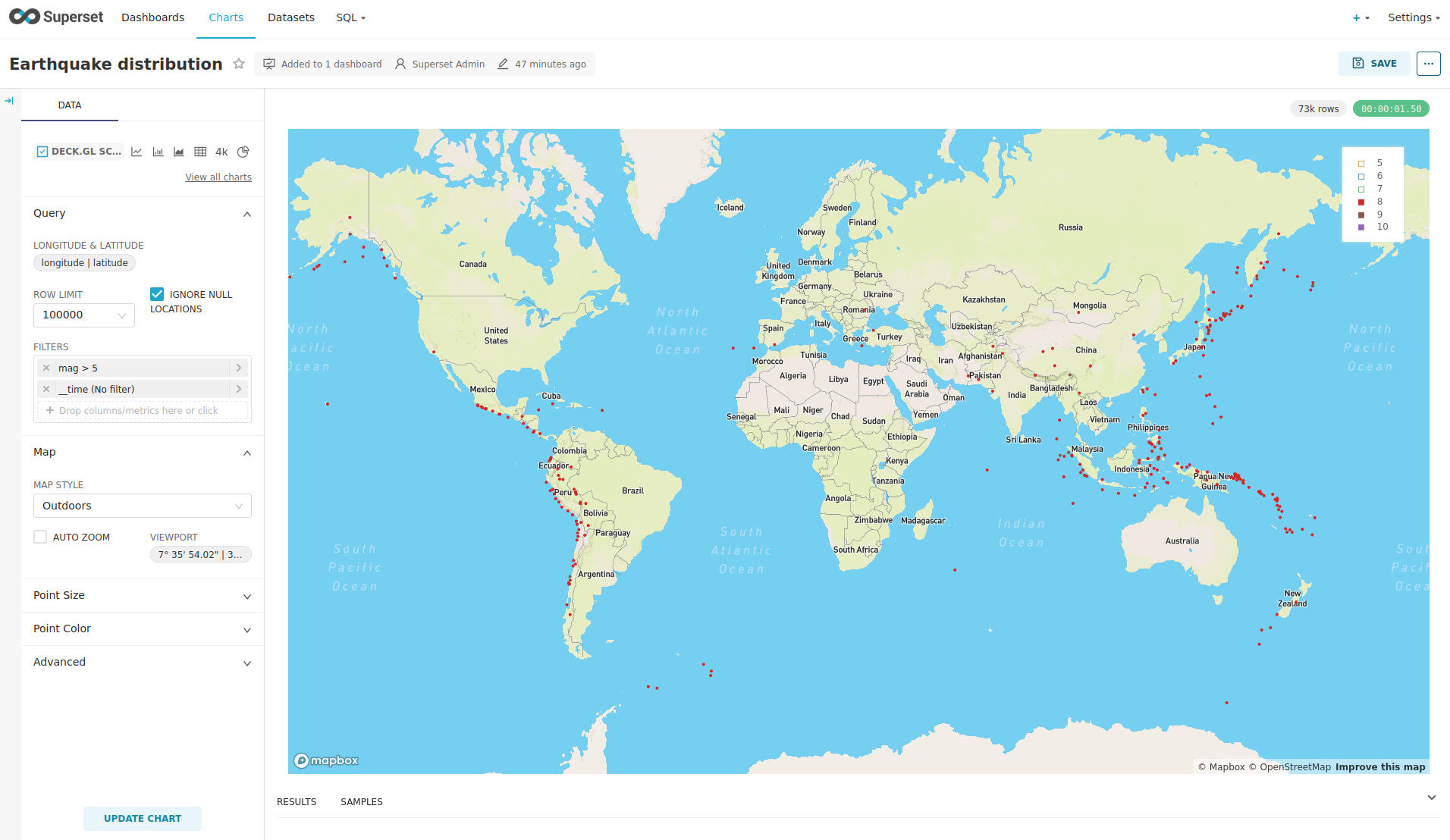The height and width of the screenshot is (840, 1450).
Task: Switch to the Samples tab
Action: (x=361, y=801)
